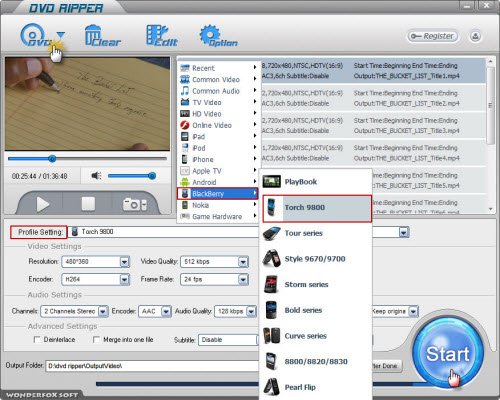Select THE_BUCKET_LIST_Title4.mp4 row
The width and height of the screenshot is (500, 400).
coord(374,153)
